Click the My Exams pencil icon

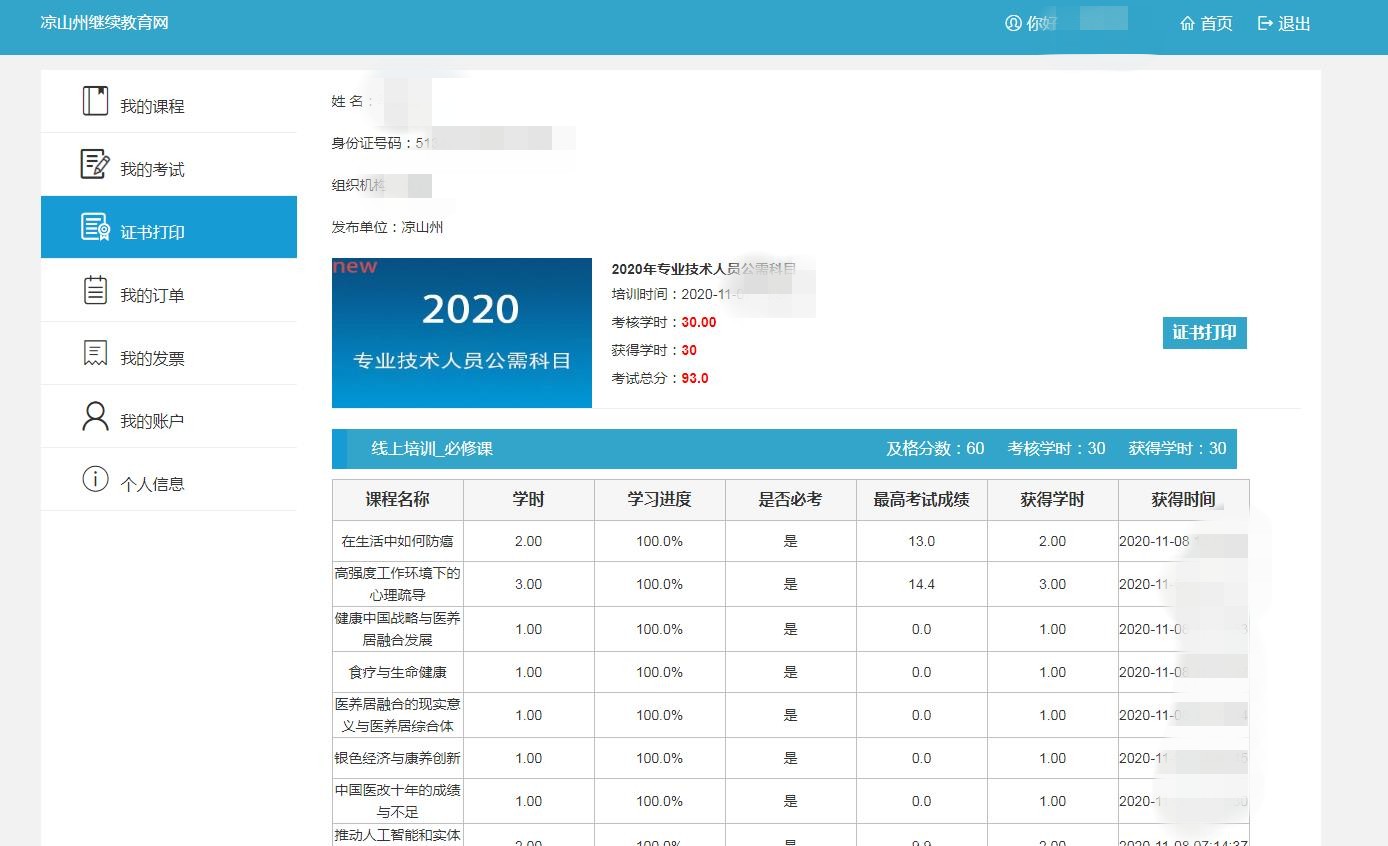[95, 165]
